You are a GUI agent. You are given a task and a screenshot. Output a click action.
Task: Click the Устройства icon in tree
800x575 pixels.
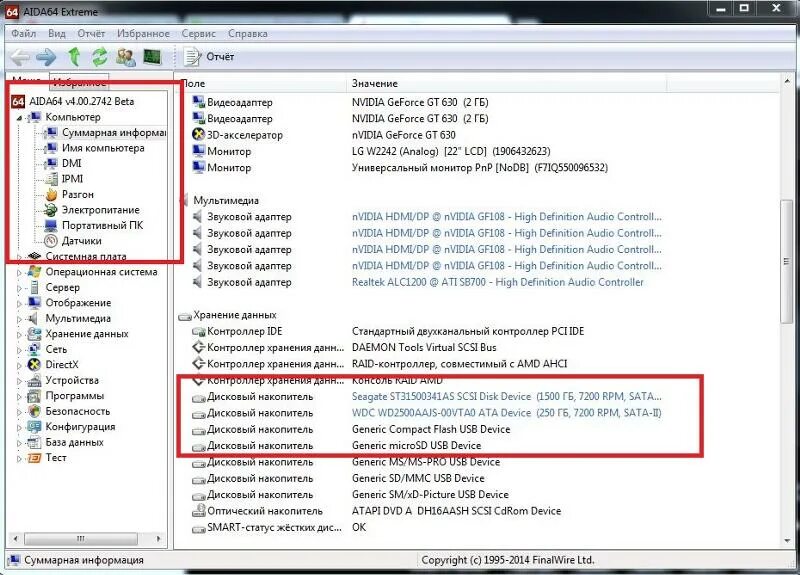pos(35,381)
